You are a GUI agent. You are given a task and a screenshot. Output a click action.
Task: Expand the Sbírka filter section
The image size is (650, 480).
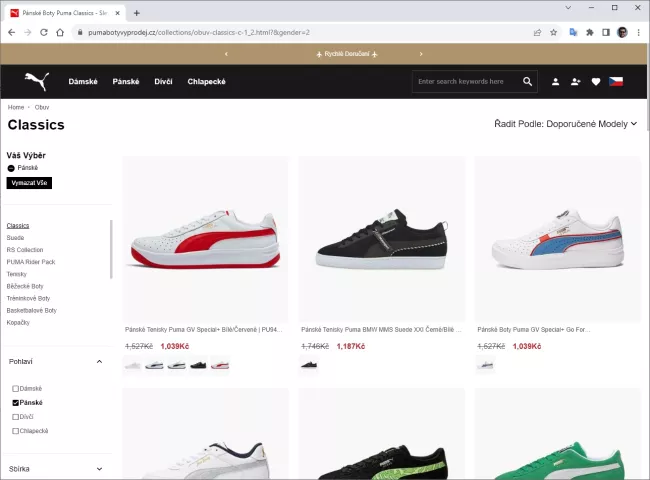(x=99, y=469)
